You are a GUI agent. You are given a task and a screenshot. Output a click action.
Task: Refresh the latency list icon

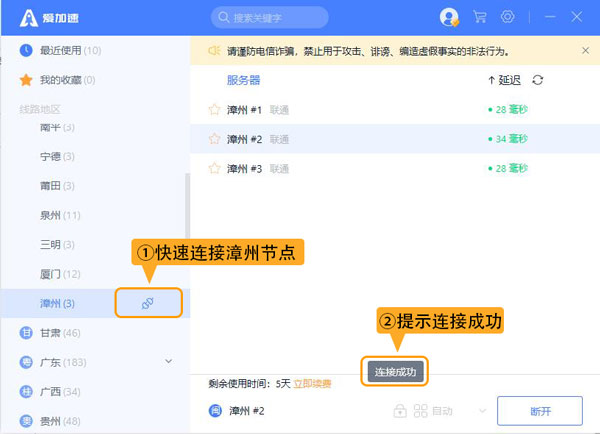(538, 80)
